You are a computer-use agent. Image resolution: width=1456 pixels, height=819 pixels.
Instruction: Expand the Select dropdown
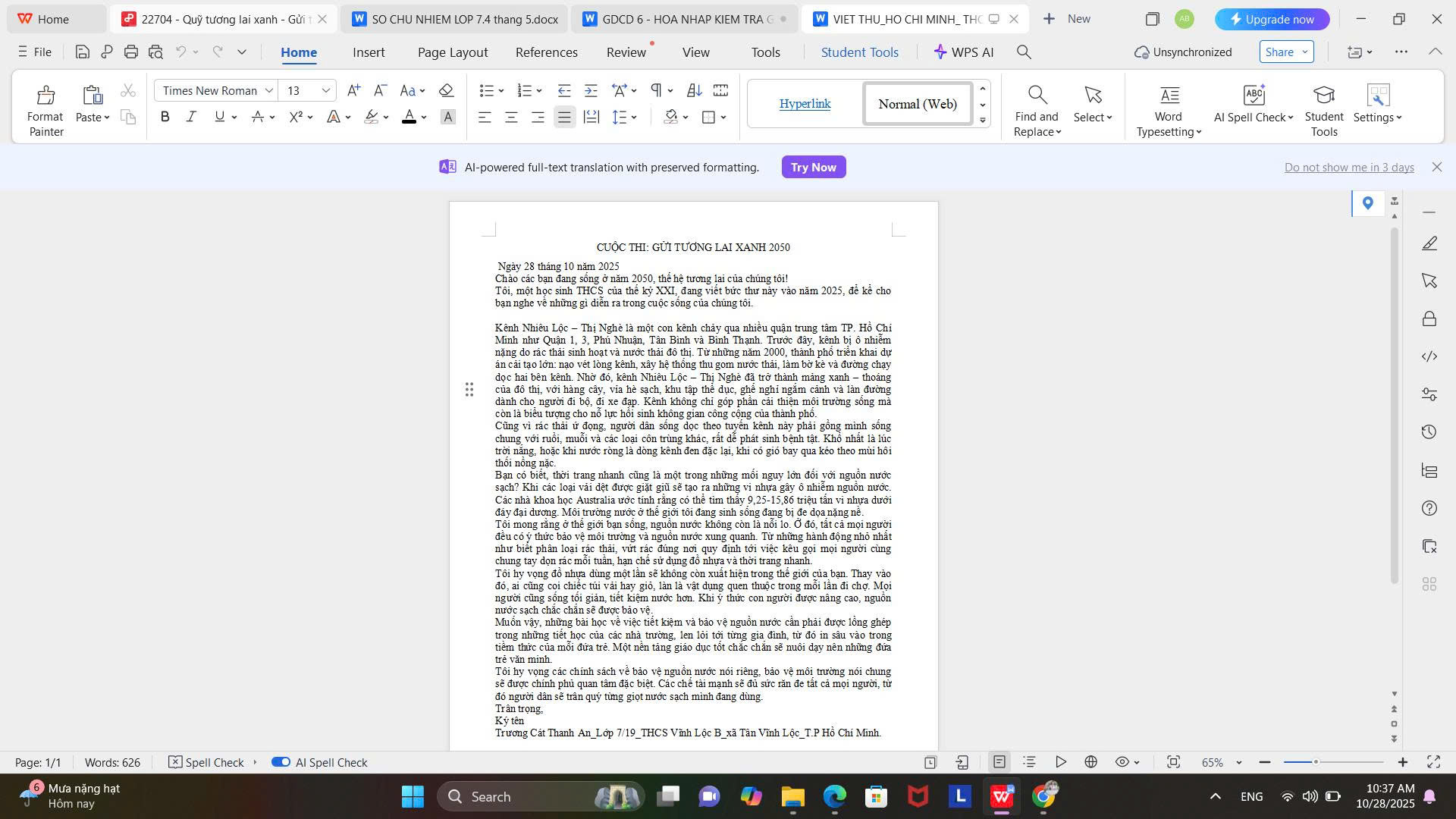[x=1109, y=118]
